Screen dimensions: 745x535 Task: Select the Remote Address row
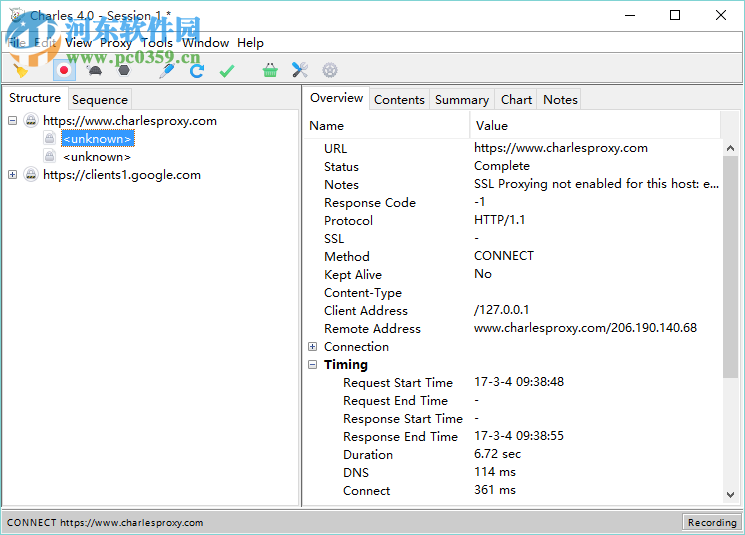click(x=513, y=329)
